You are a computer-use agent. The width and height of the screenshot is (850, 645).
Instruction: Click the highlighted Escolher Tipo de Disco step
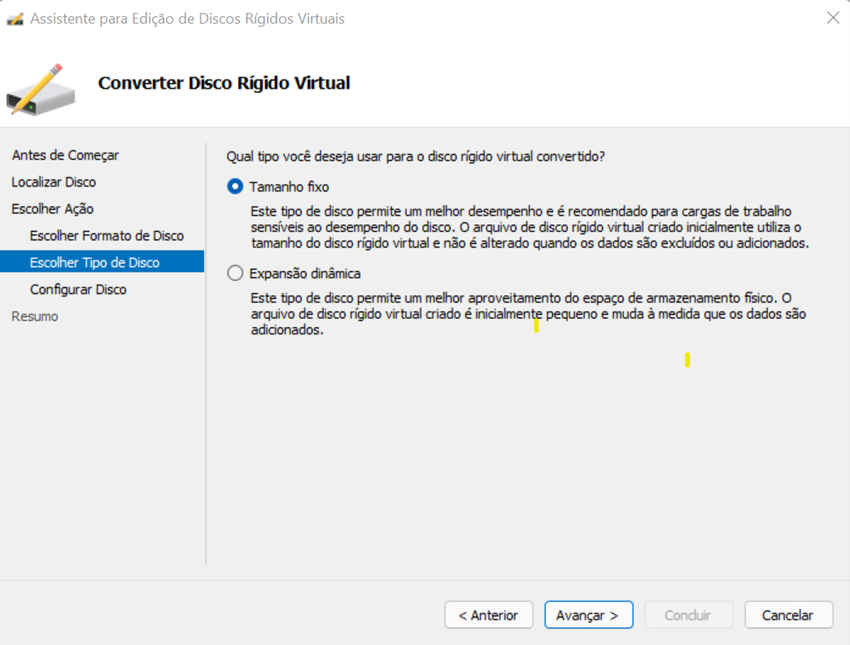[x=95, y=263]
